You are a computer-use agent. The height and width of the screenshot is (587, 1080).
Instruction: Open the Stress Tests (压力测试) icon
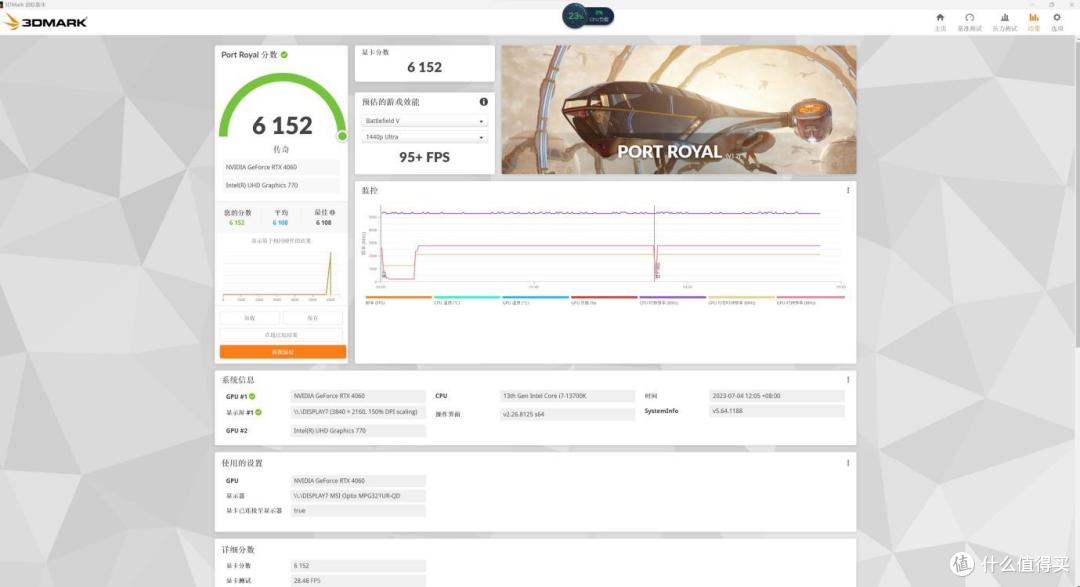coord(1004,21)
